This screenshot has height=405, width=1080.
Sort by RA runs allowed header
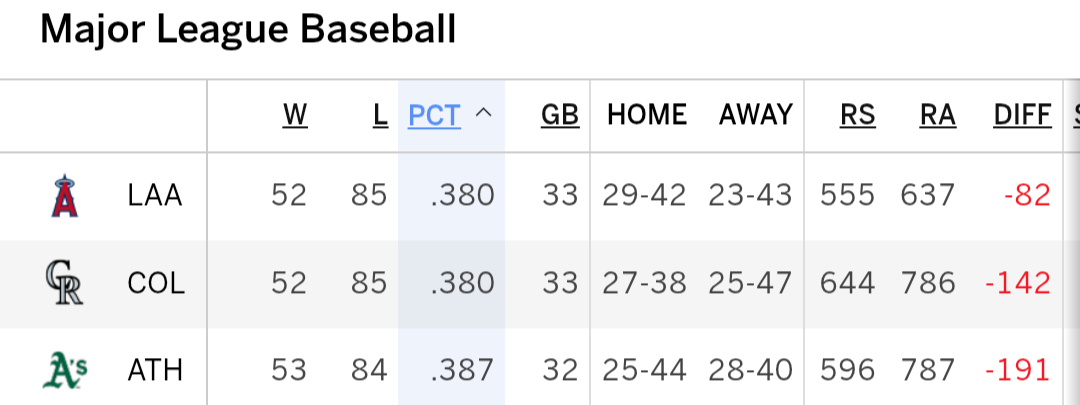pos(937,115)
